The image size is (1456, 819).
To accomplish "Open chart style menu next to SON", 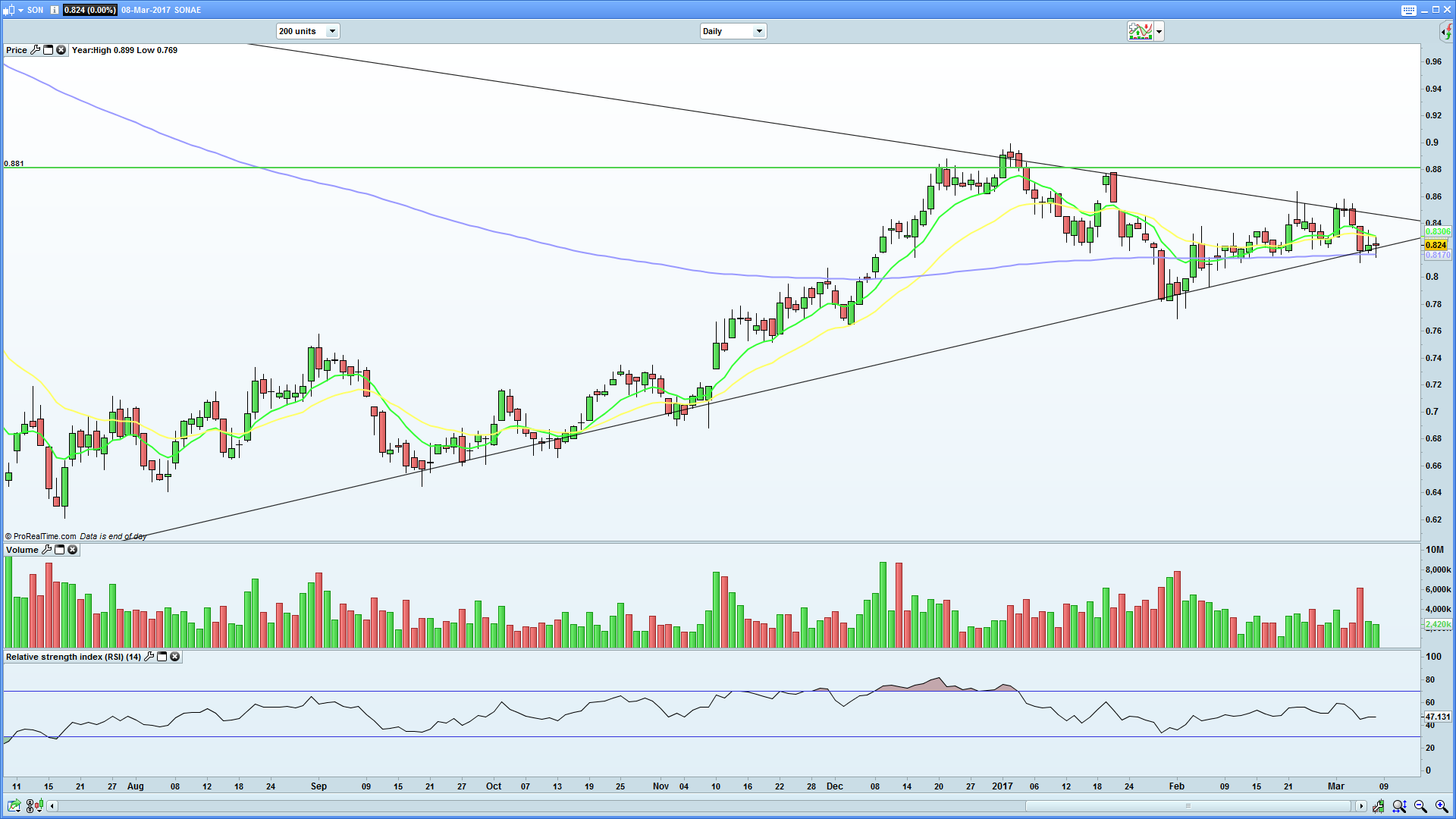I will [20, 10].
